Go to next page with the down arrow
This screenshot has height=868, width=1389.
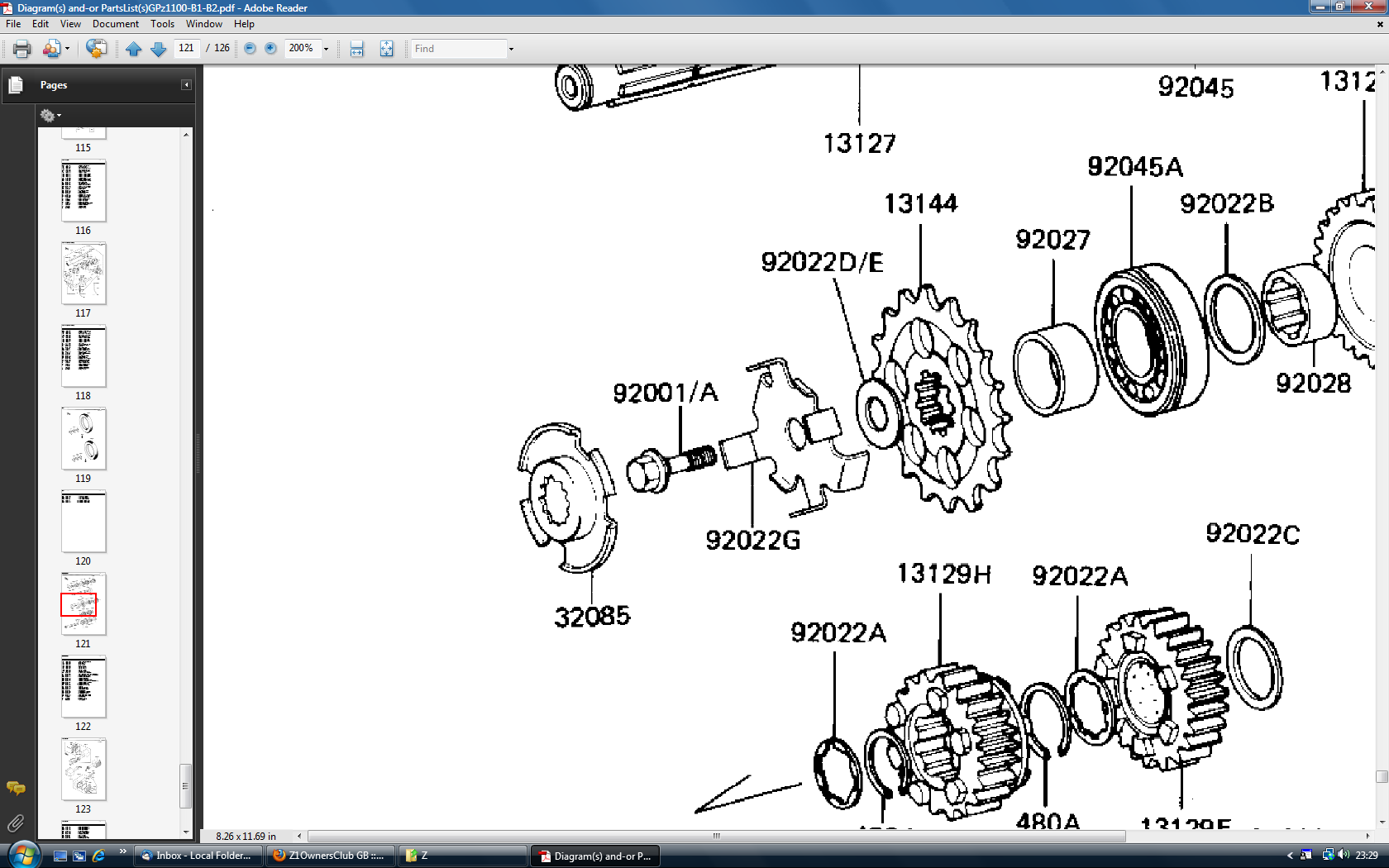(x=158, y=49)
